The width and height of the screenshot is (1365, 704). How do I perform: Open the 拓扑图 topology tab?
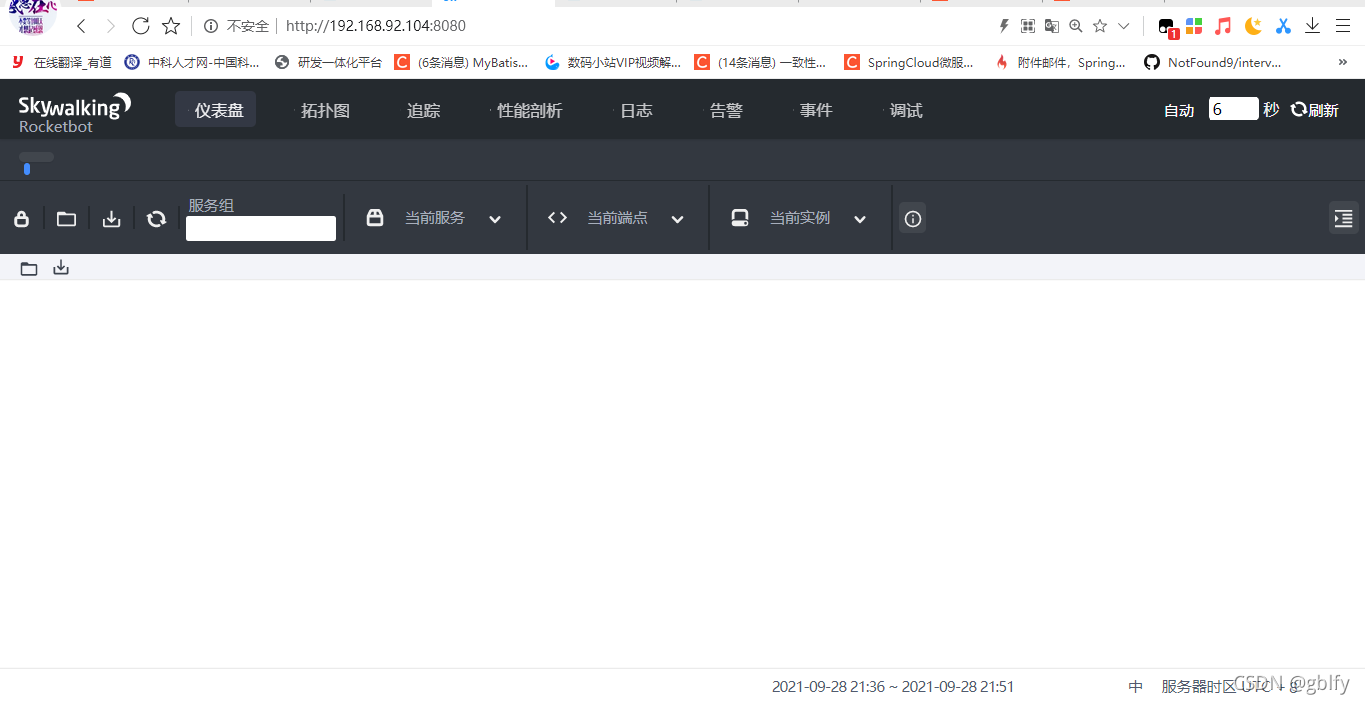[326, 110]
